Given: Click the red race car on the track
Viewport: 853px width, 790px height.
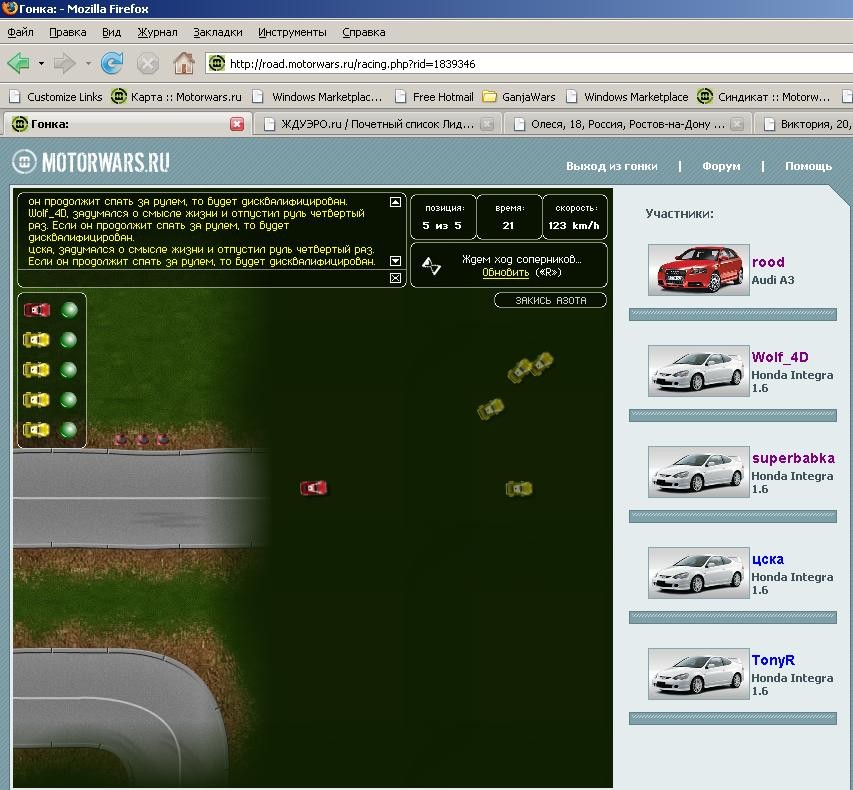Looking at the screenshot, I should click(x=313, y=488).
